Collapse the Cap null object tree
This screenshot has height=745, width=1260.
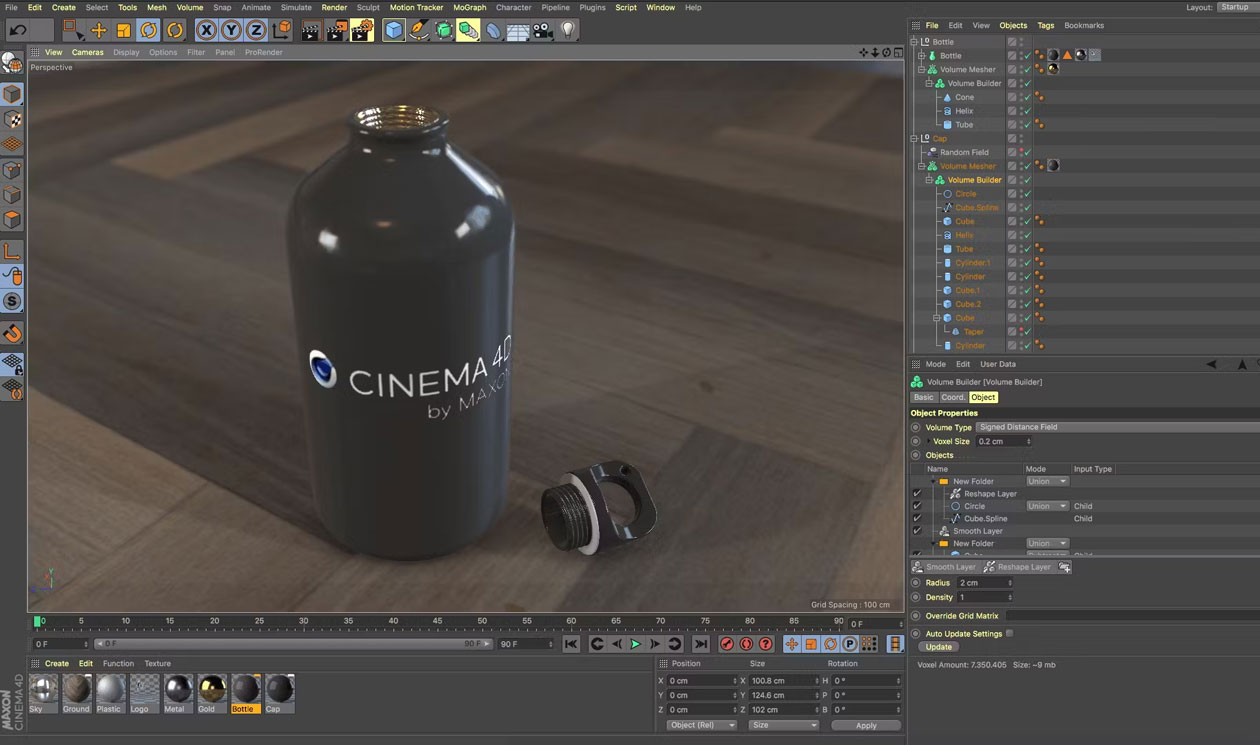tap(913, 138)
